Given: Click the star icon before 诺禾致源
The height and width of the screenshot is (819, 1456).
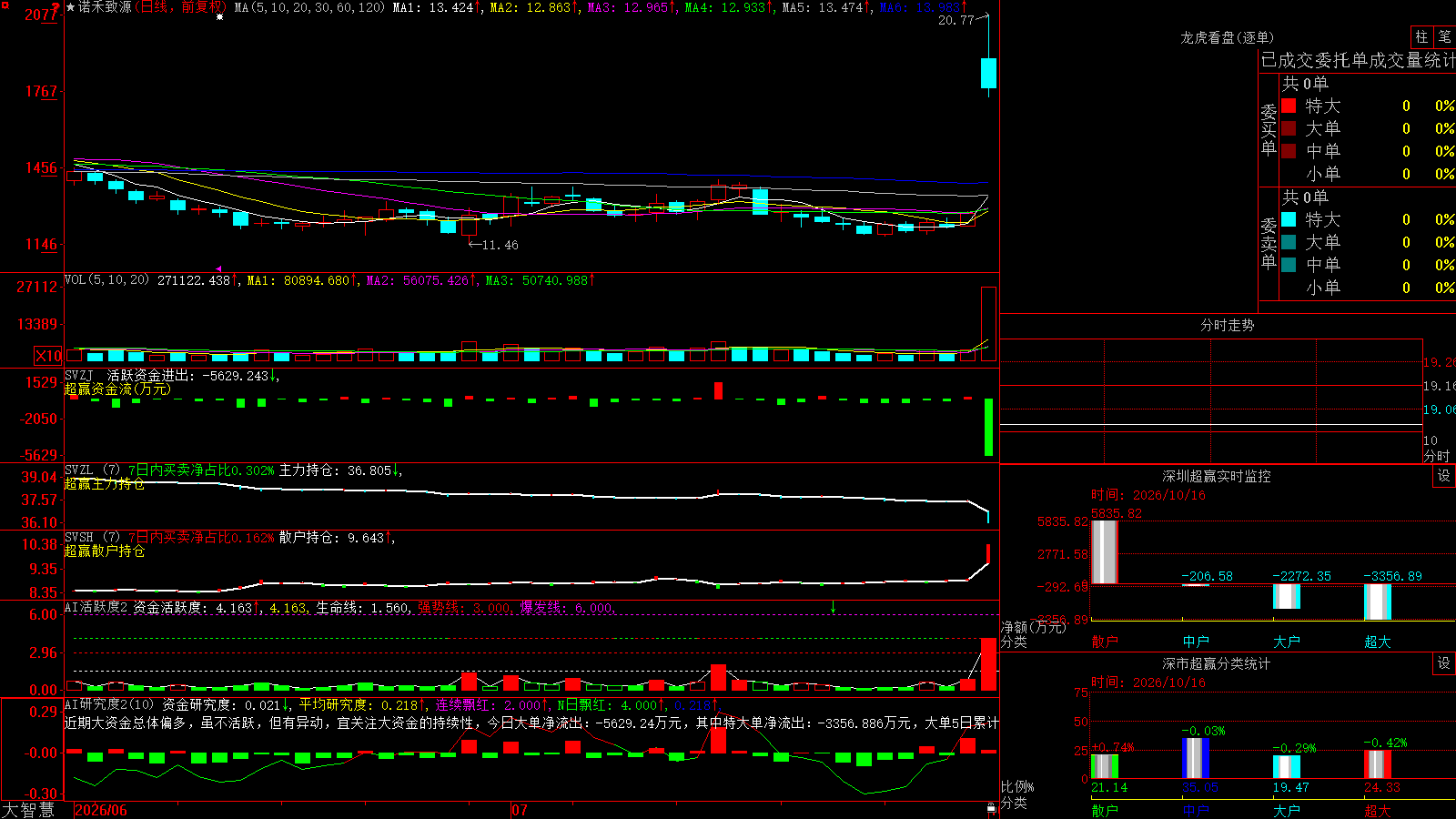Looking at the screenshot, I should click(x=71, y=7).
